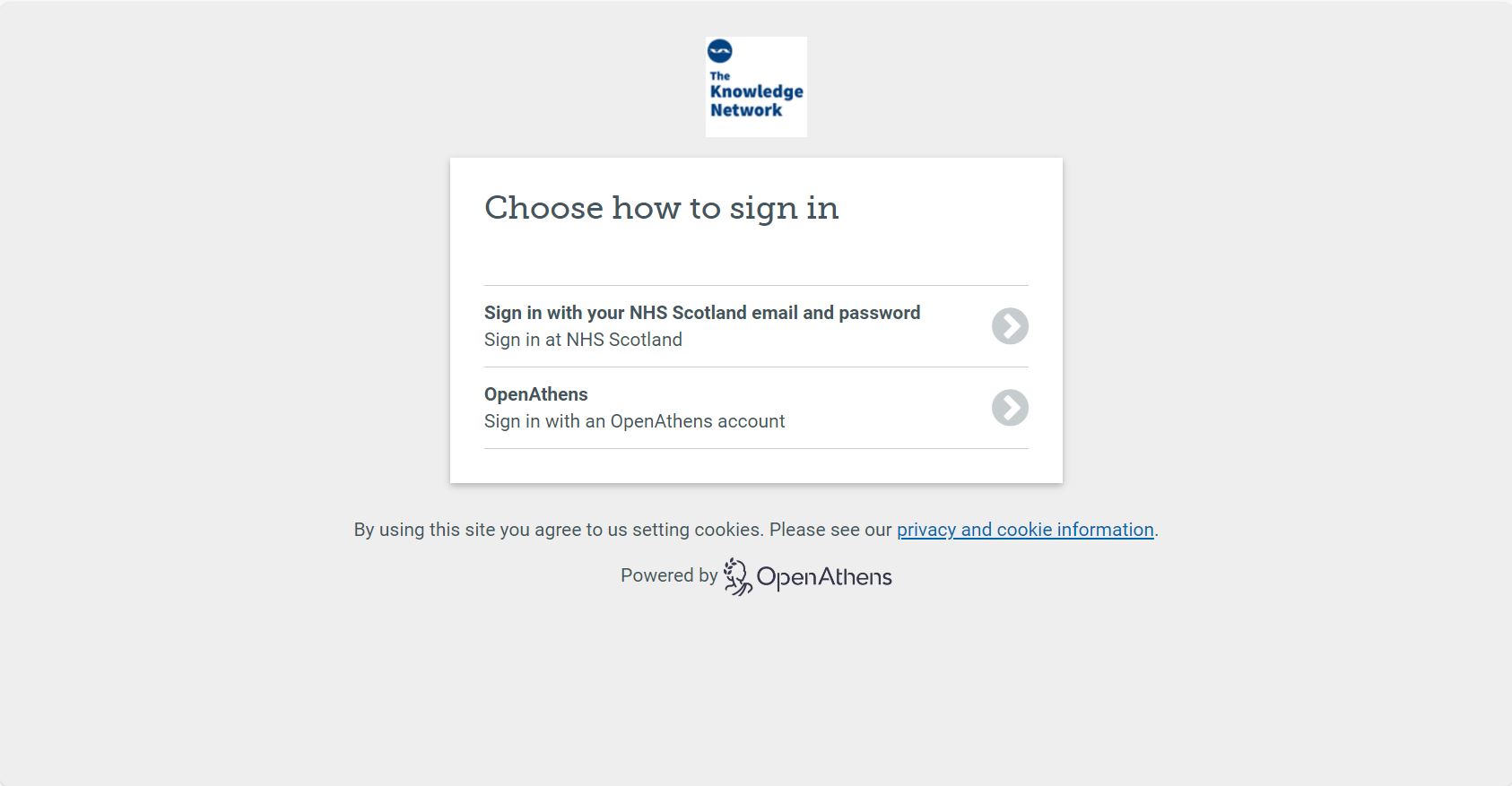Image resolution: width=1512 pixels, height=786 pixels.
Task: Click the Knowledge Network logo image
Action: click(756, 87)
